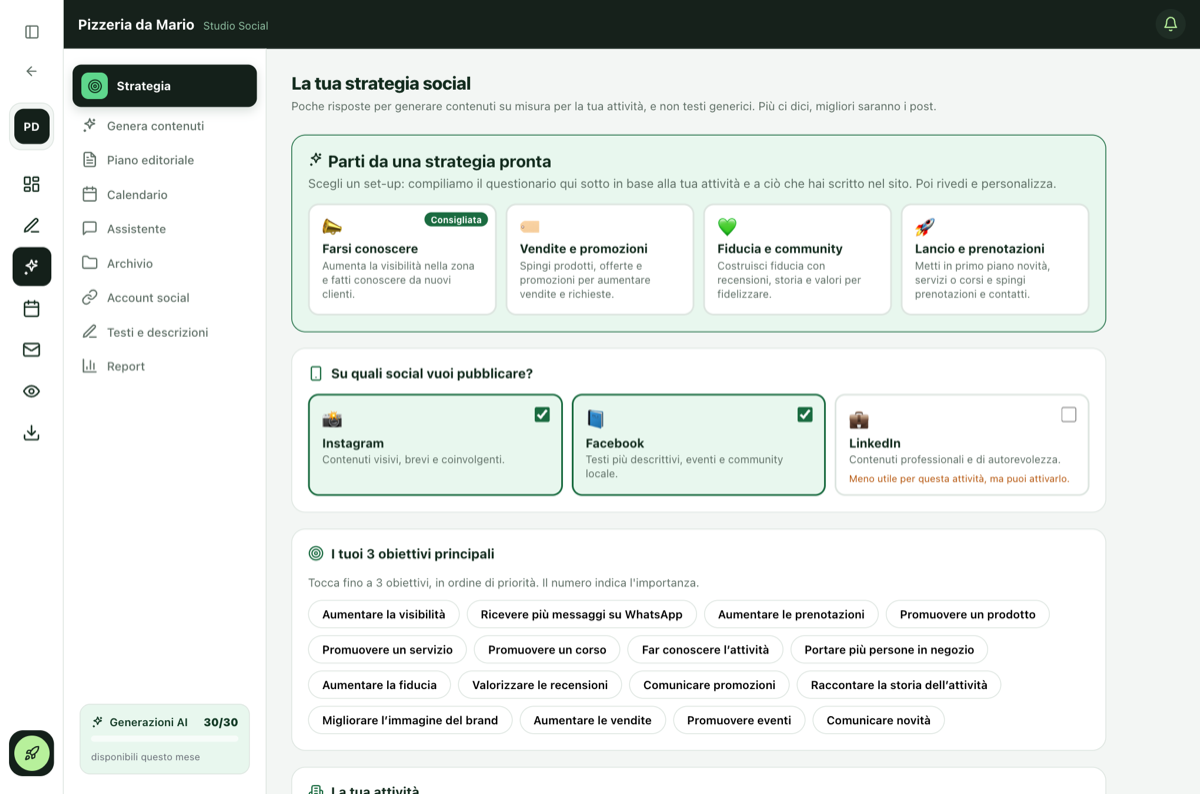Open Report menu item
This screenshot has width=1200, height=794.
point(165,366)
